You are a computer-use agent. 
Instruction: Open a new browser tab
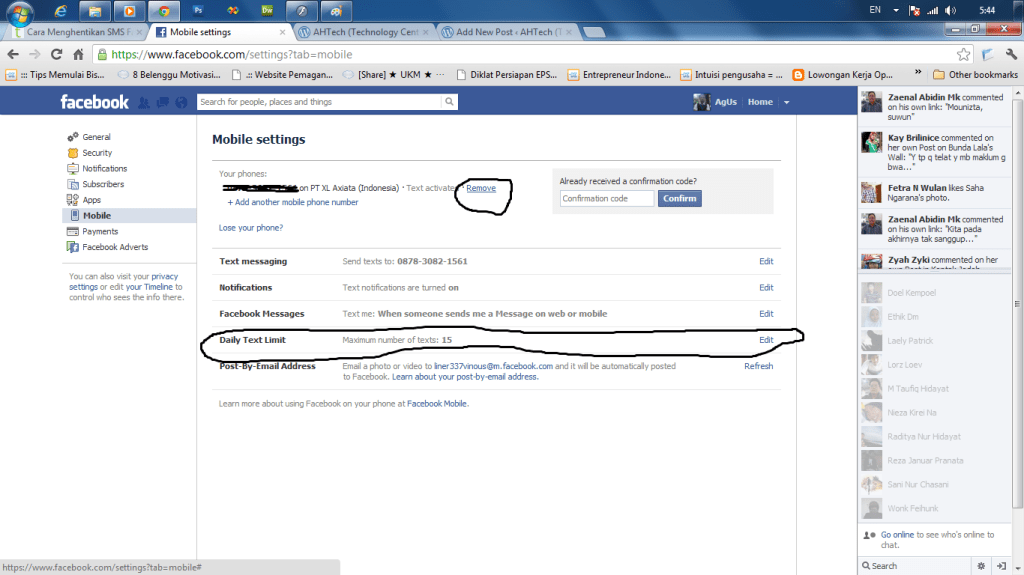pyautogui.click(x=594, y=32)
